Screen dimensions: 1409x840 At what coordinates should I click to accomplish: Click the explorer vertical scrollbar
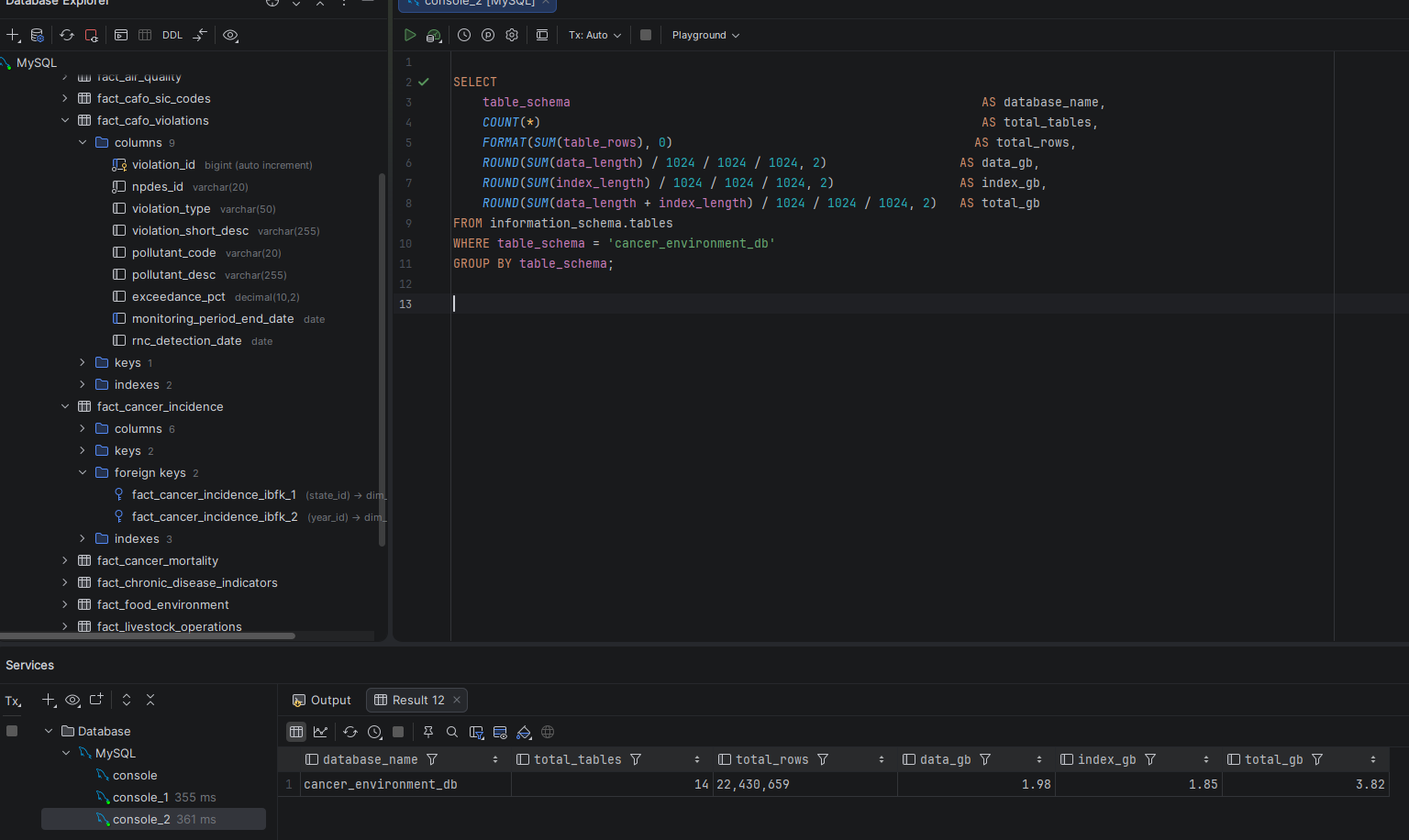(382, 359)
